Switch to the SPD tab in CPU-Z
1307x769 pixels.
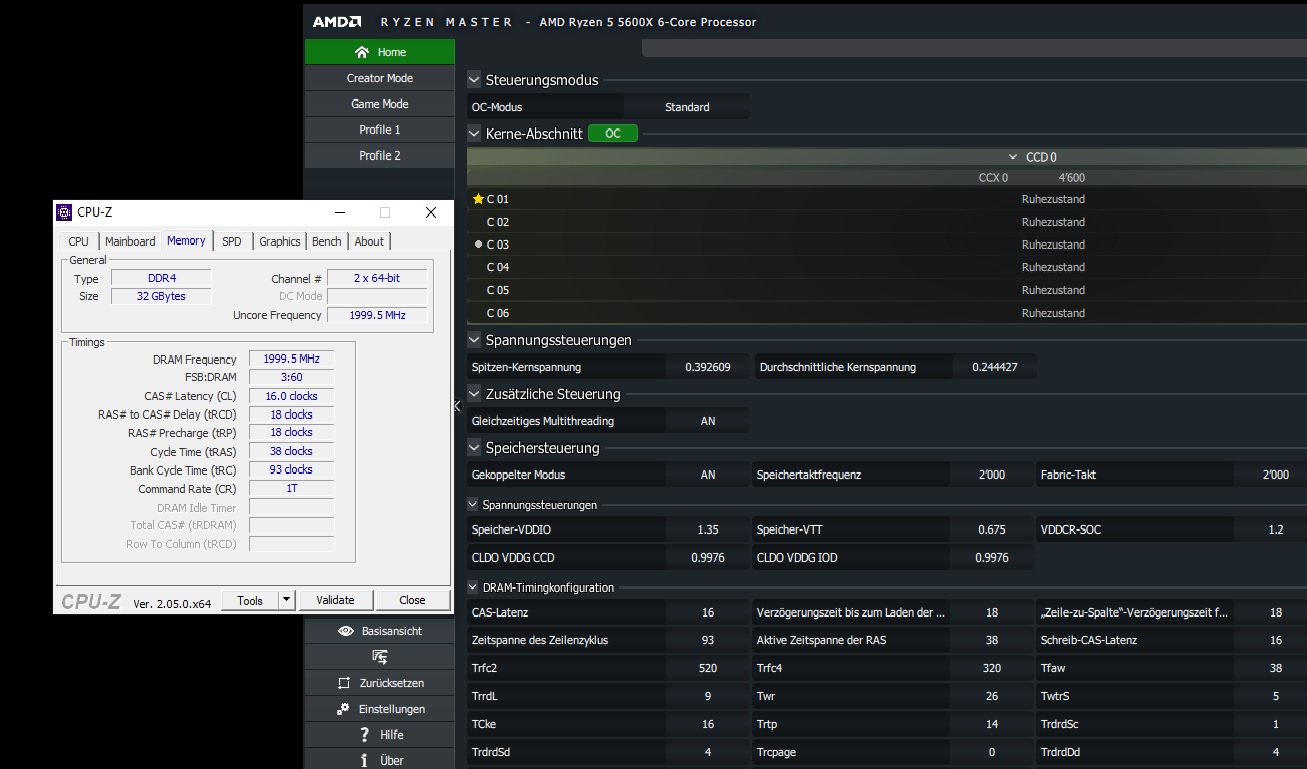point(232,241)
